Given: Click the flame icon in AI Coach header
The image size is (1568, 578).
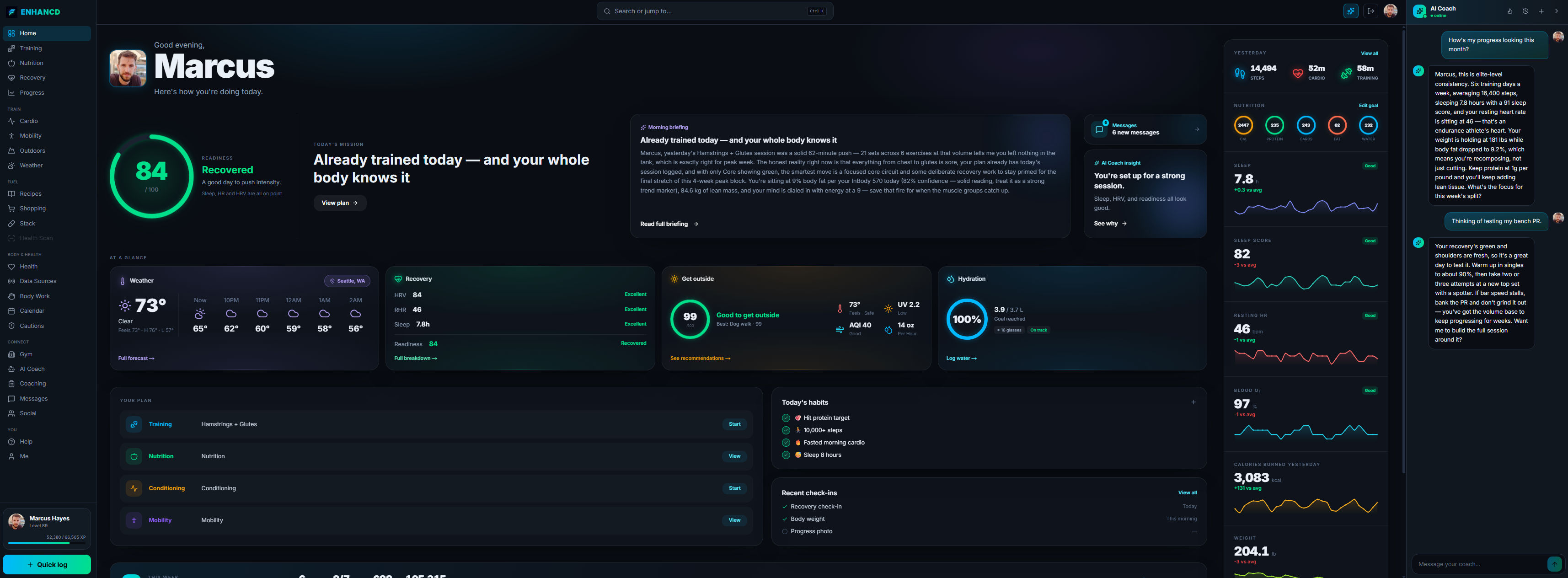Looking at the screenshot, I should pos(1509,11).
